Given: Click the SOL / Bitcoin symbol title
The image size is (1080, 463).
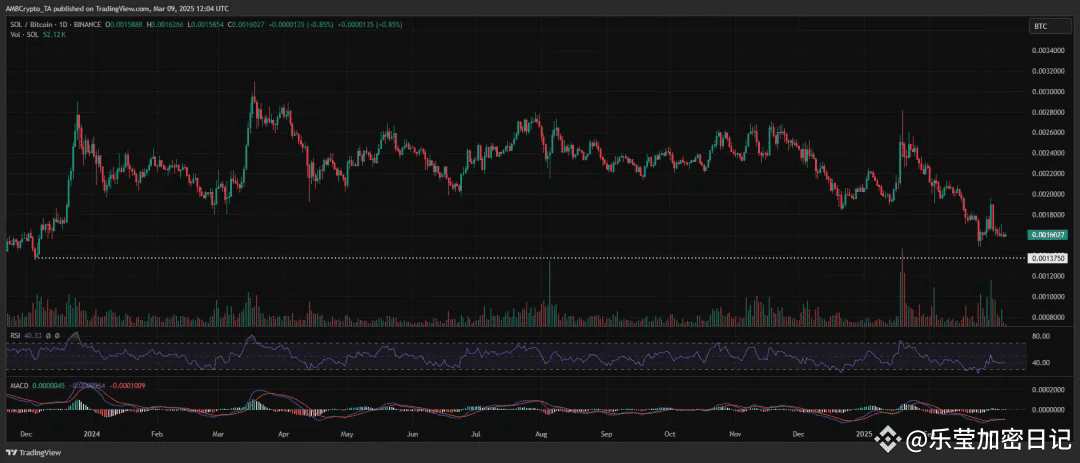Looking at the screenshot, I should 27,22.
